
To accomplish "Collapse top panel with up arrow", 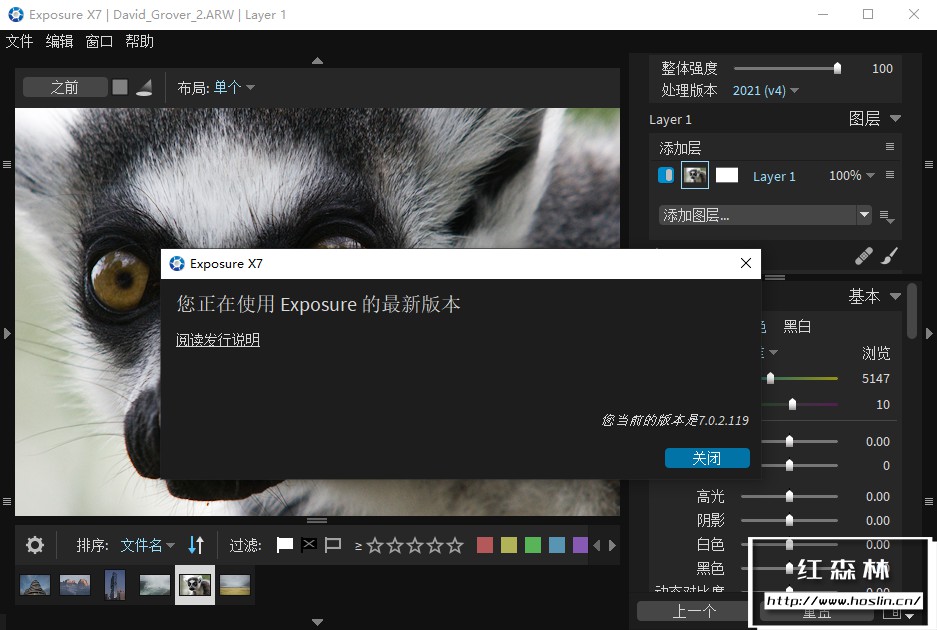I will 317,60.
